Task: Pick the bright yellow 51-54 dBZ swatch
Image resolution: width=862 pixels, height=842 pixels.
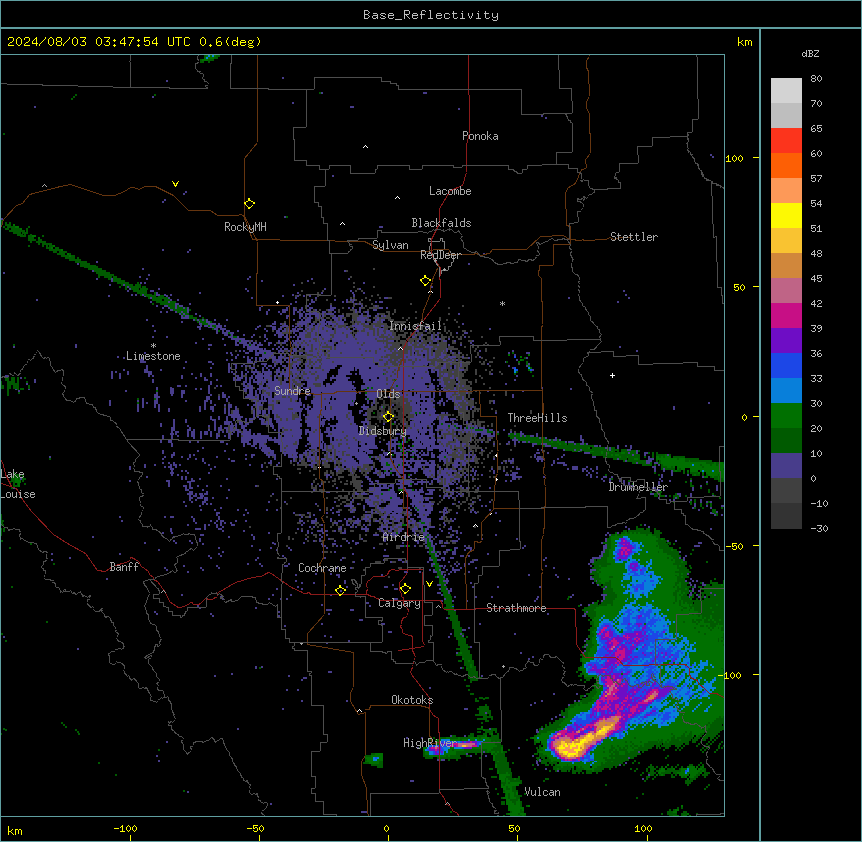Action: click(x=786, y=215)
